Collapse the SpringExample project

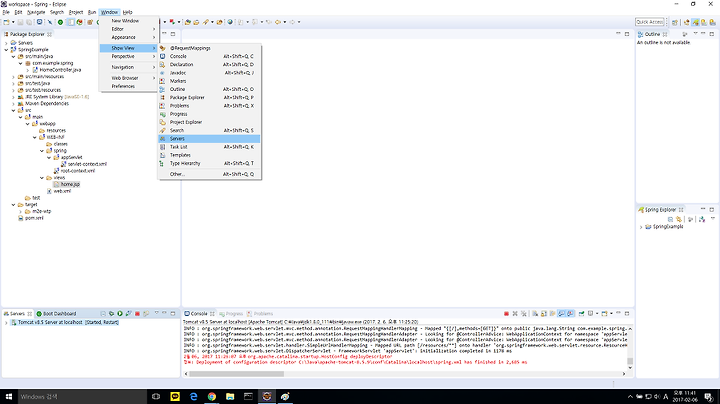click(6, 50)
